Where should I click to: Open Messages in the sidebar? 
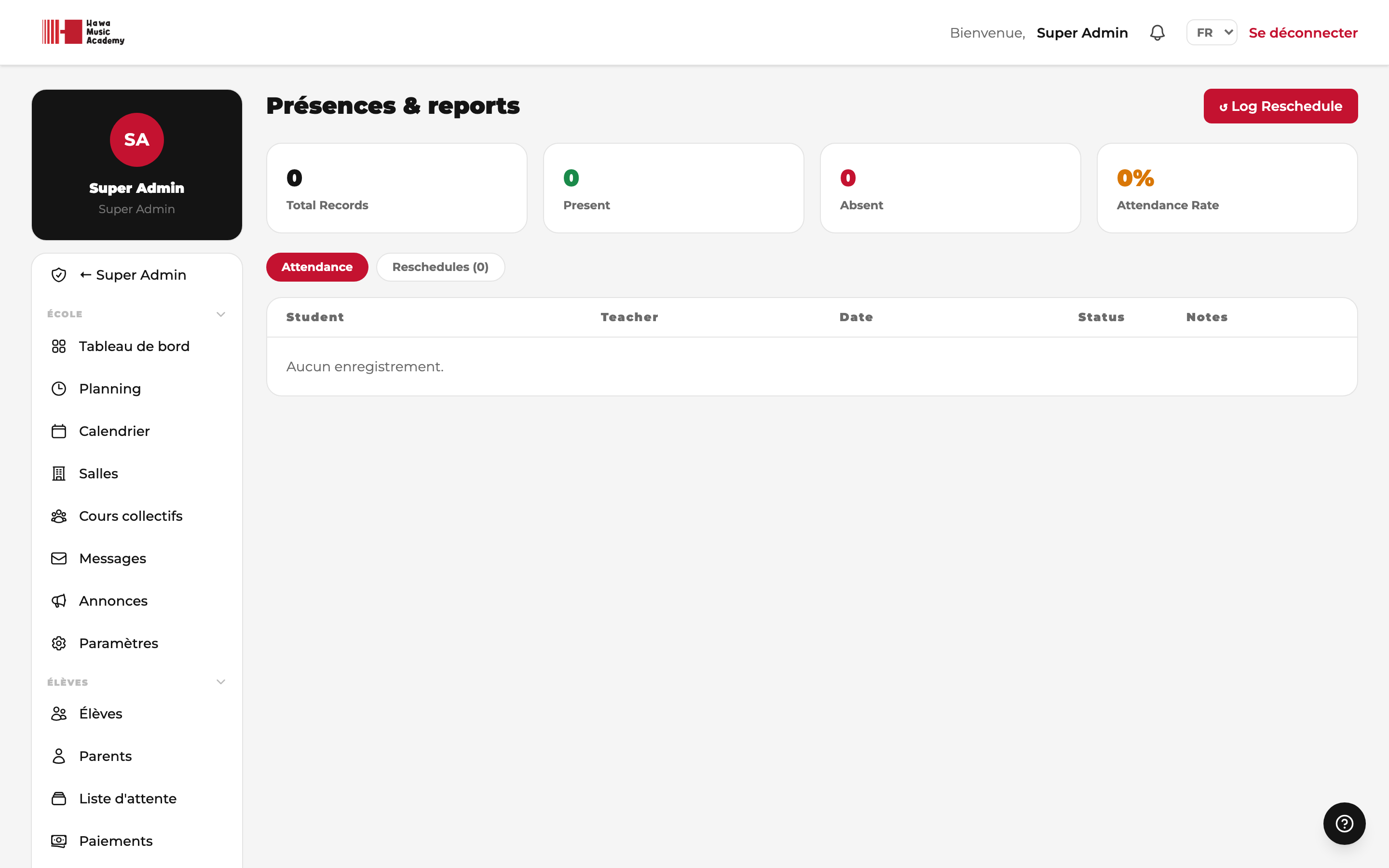click(x=136, y=558)
